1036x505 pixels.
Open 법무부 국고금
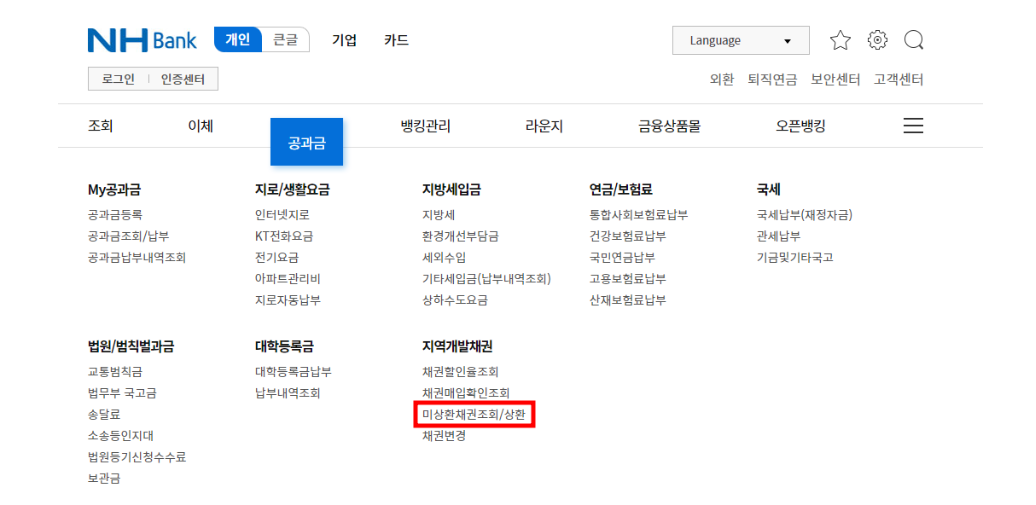122,393
